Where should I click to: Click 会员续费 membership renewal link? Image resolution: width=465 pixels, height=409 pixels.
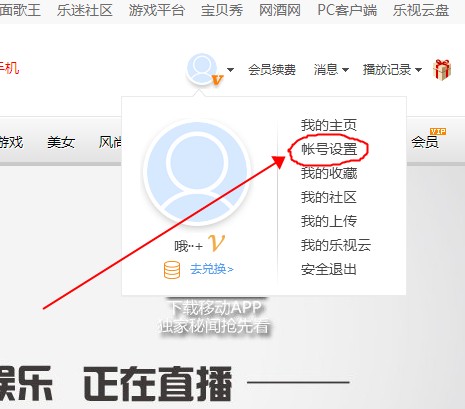pos(272,70)
